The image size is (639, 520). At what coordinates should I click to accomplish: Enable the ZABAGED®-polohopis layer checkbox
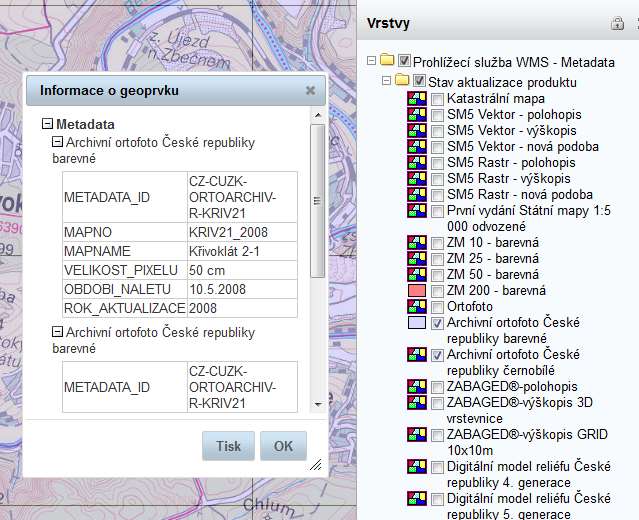[x=437, y=387]
